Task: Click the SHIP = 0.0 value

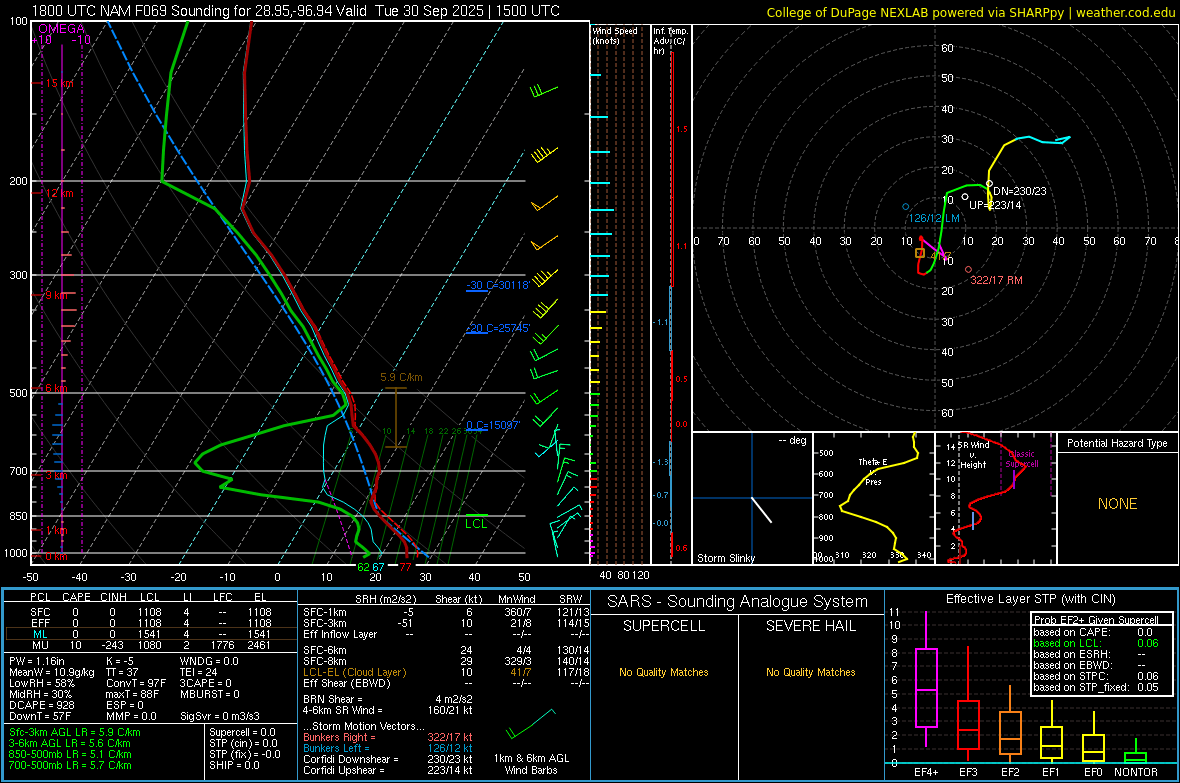Action: (235, 765)
